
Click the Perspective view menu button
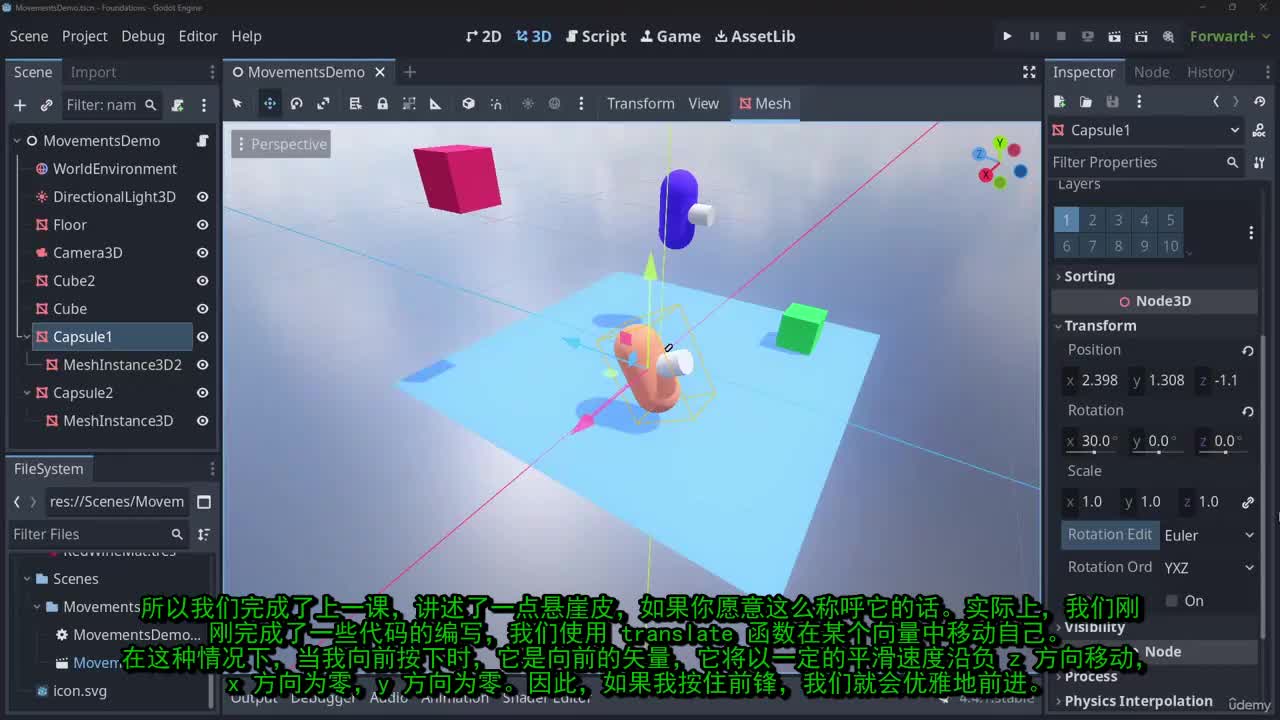[x=280, y=144]
